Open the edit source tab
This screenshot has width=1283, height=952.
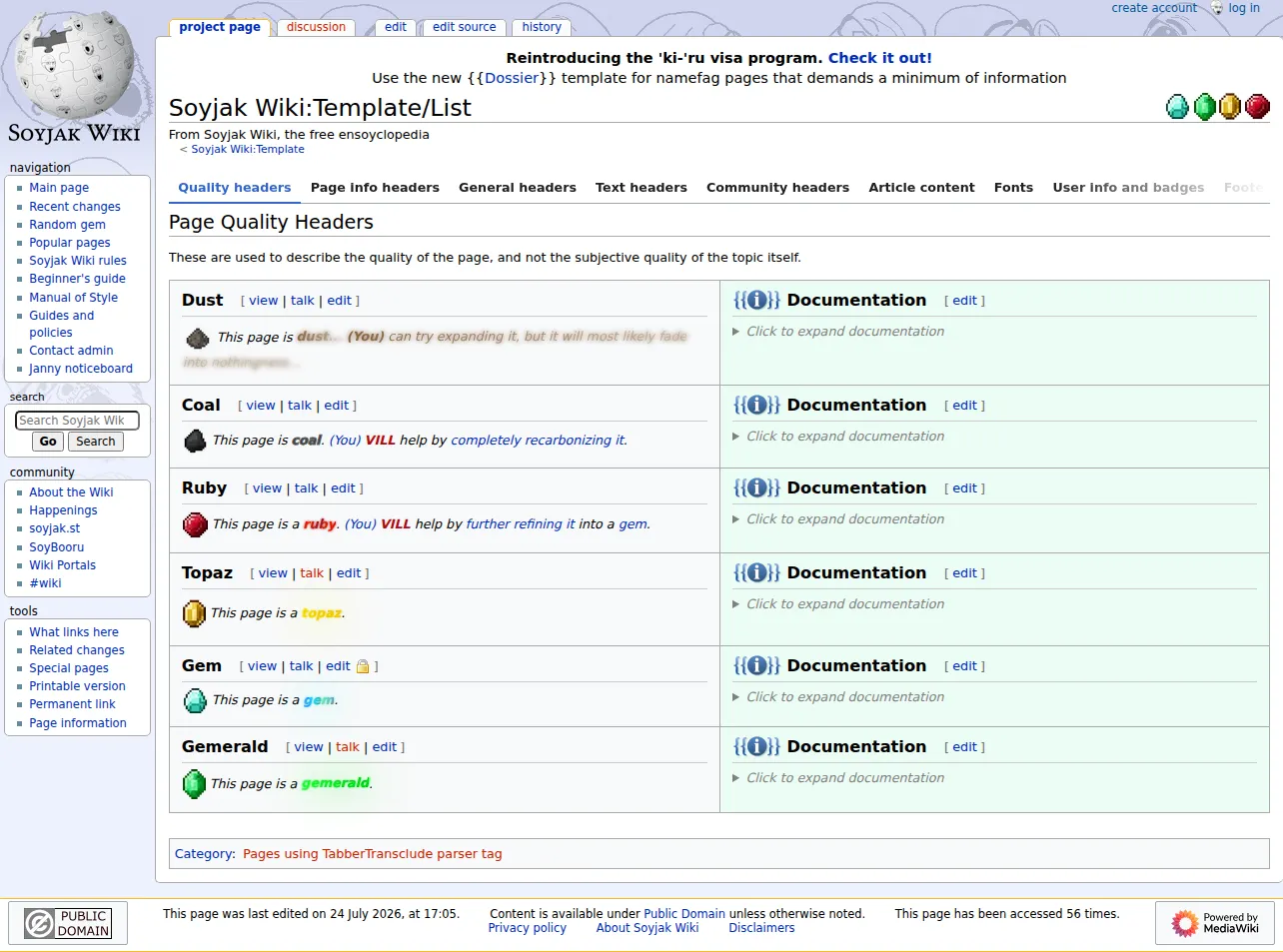click(x=464, y=28)
